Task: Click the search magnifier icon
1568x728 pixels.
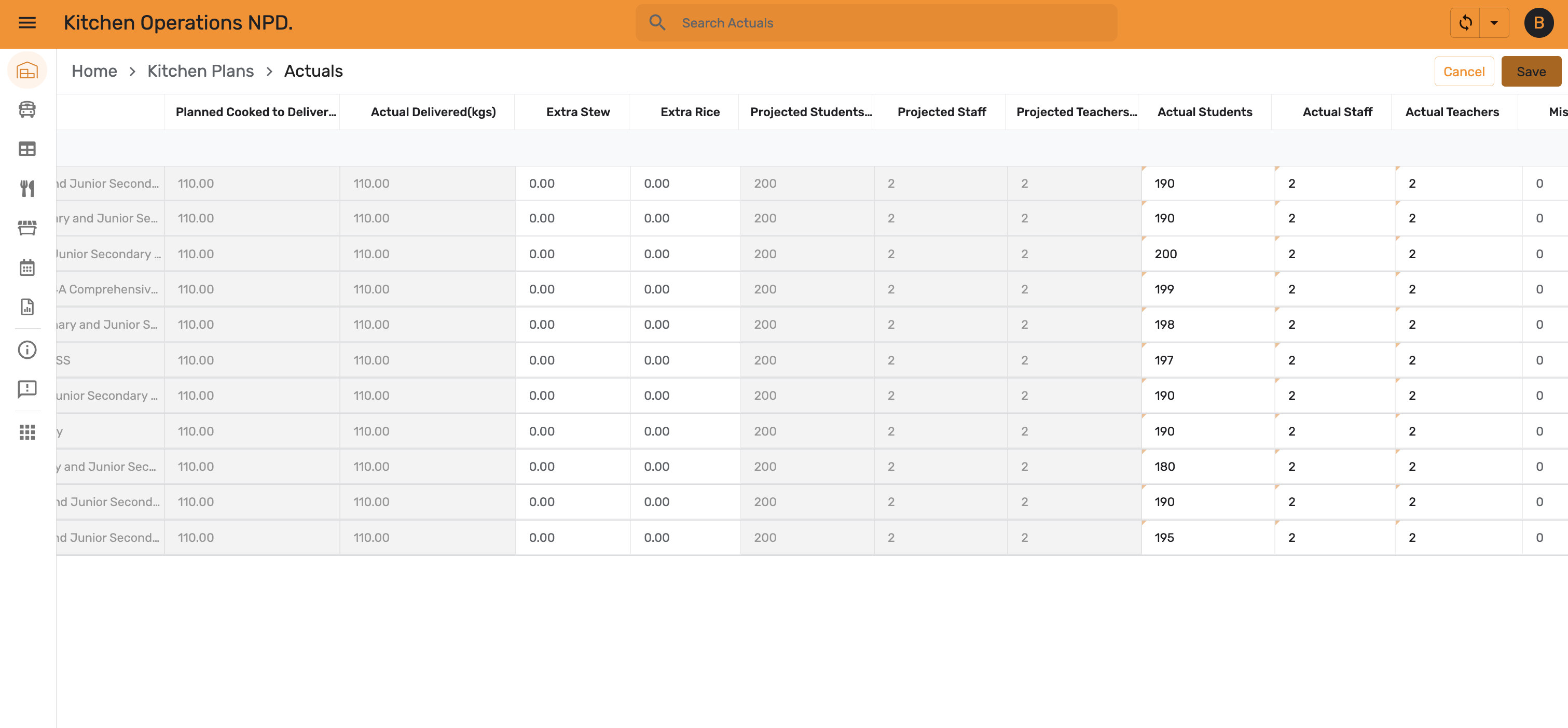Action: [657, 23]
